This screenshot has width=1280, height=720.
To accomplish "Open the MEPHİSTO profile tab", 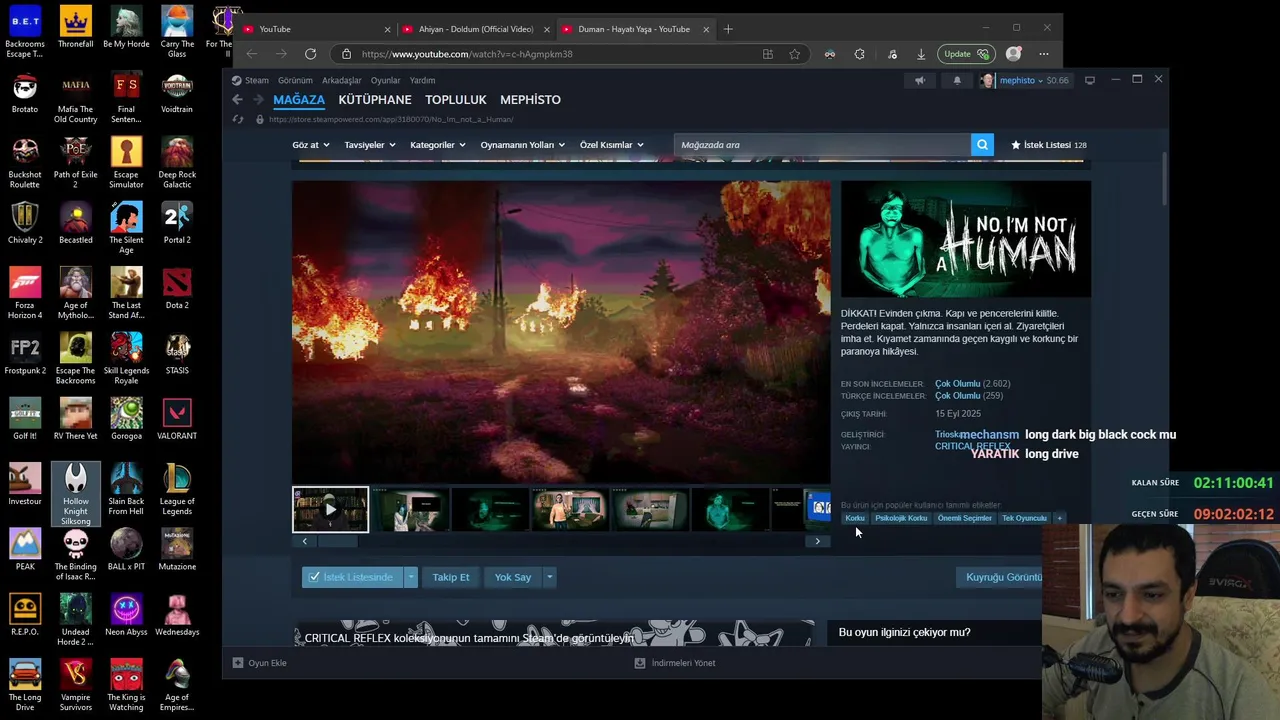I will pyautogui.click(x=530, y=100).
